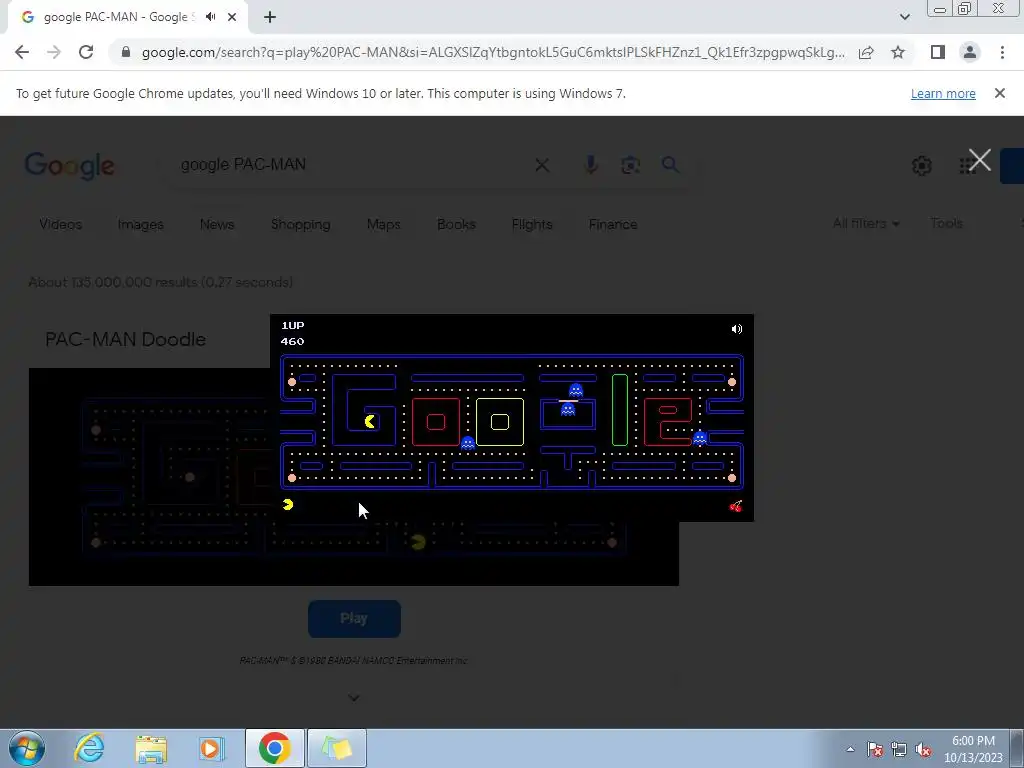Dismiss the Chrome update notification bar

pos(999,93)
